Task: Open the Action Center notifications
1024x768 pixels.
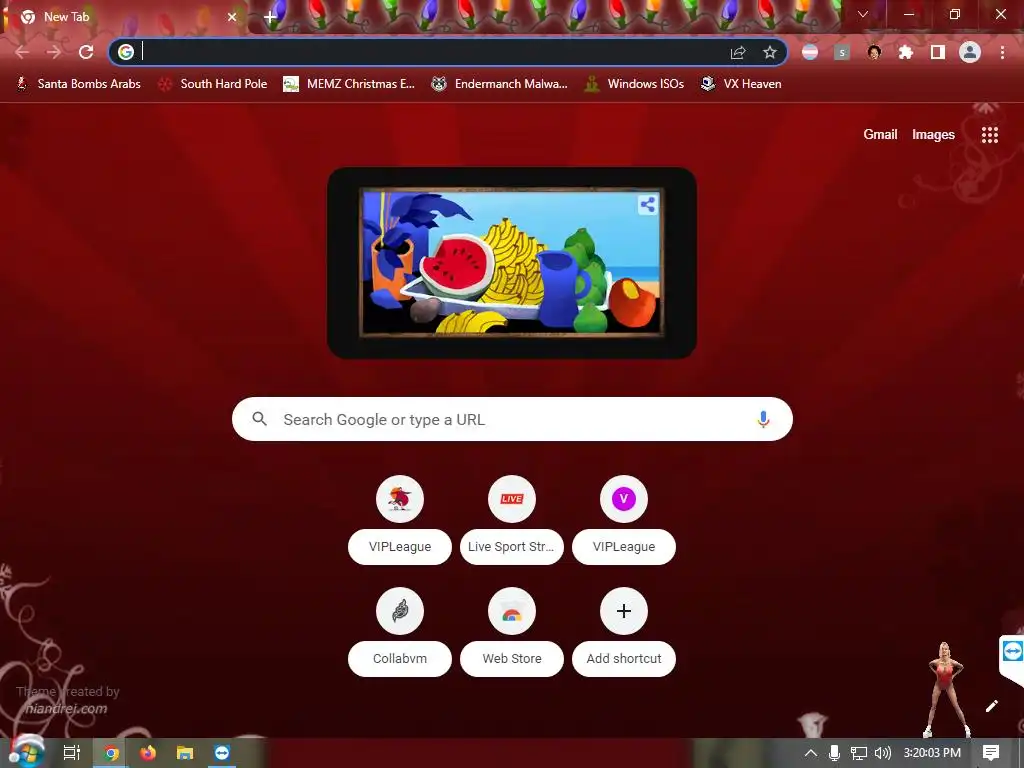Action: 991,753
